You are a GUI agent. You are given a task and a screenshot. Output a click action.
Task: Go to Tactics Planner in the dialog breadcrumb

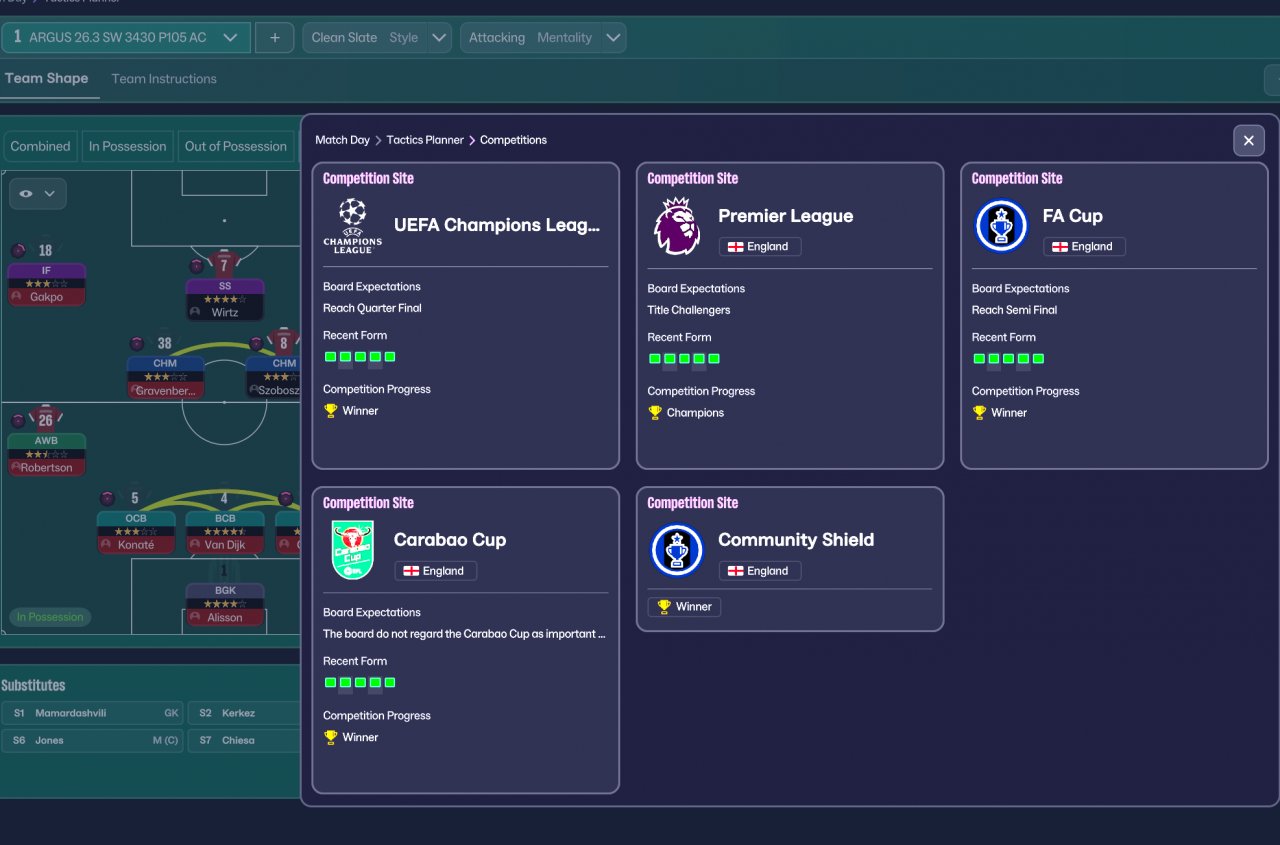pyautogui.click(x=425, y=140)
